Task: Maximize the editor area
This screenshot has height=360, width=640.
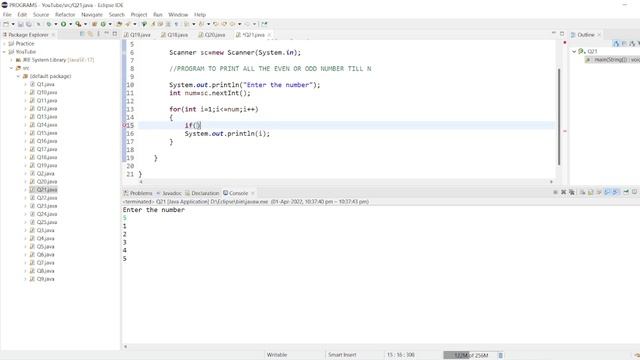Action: (x=562, y=33)
